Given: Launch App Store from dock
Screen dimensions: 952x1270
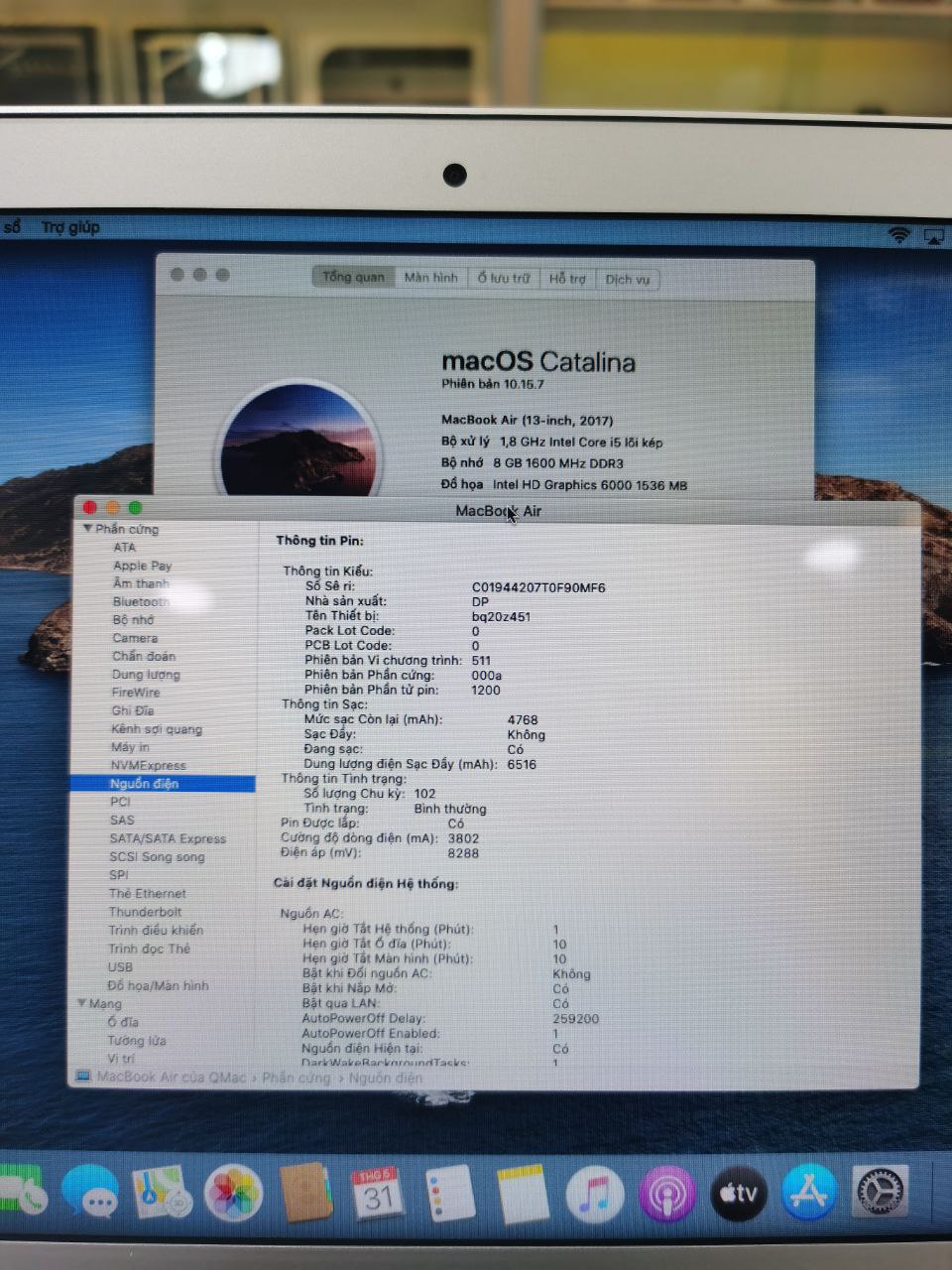Looking at the screenshot, I should coord(809,1193).
